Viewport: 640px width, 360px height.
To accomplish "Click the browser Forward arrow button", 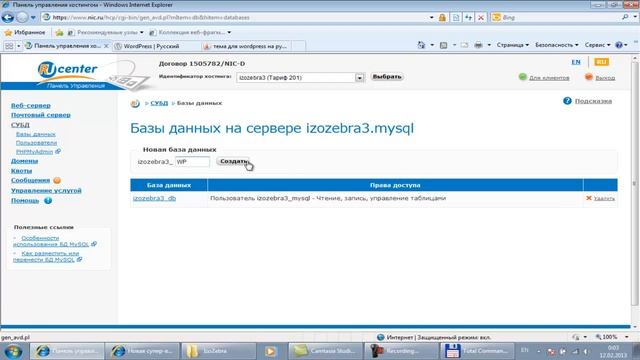I will (22, 18).
